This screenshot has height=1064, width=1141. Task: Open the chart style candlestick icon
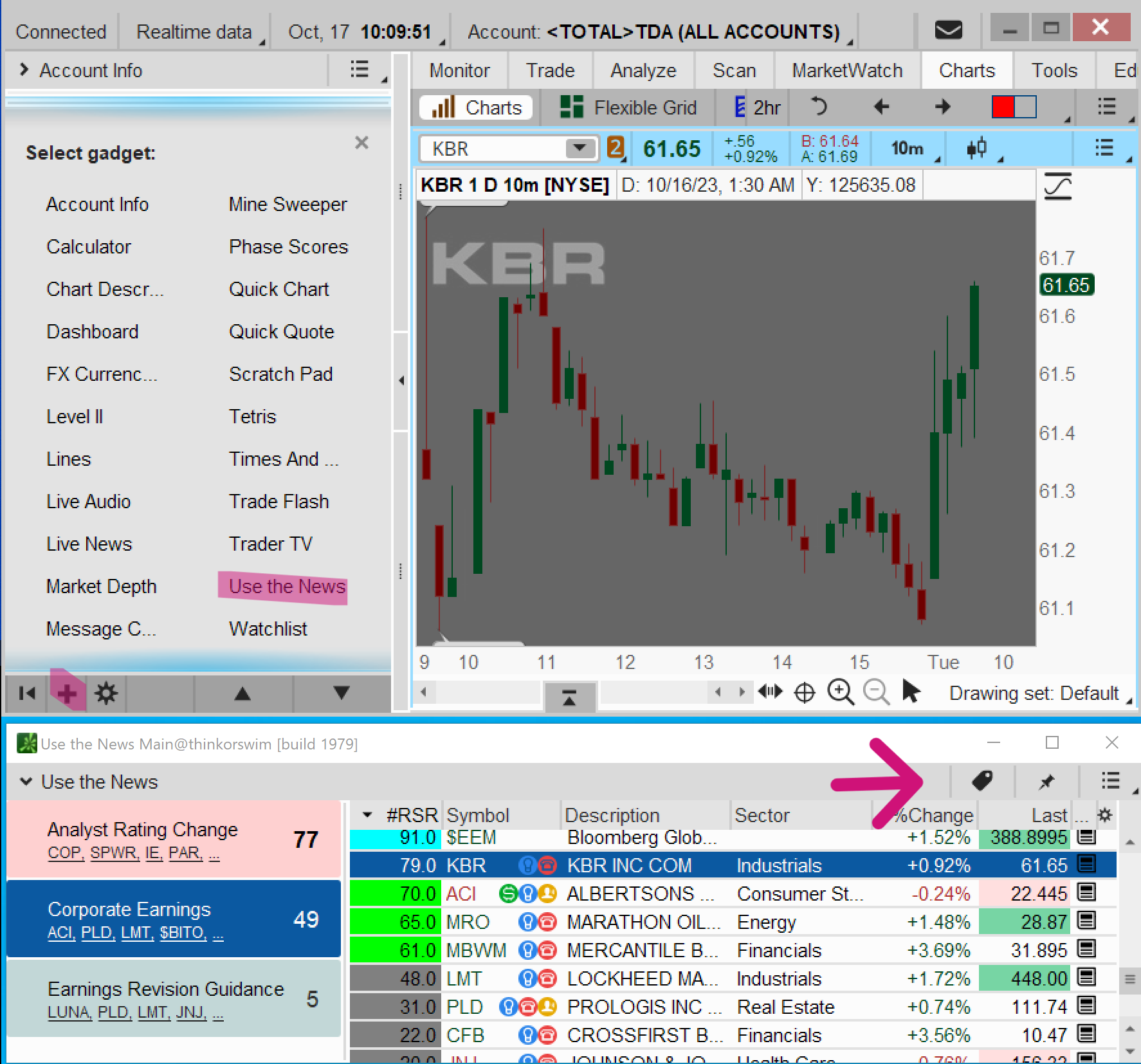976,149
